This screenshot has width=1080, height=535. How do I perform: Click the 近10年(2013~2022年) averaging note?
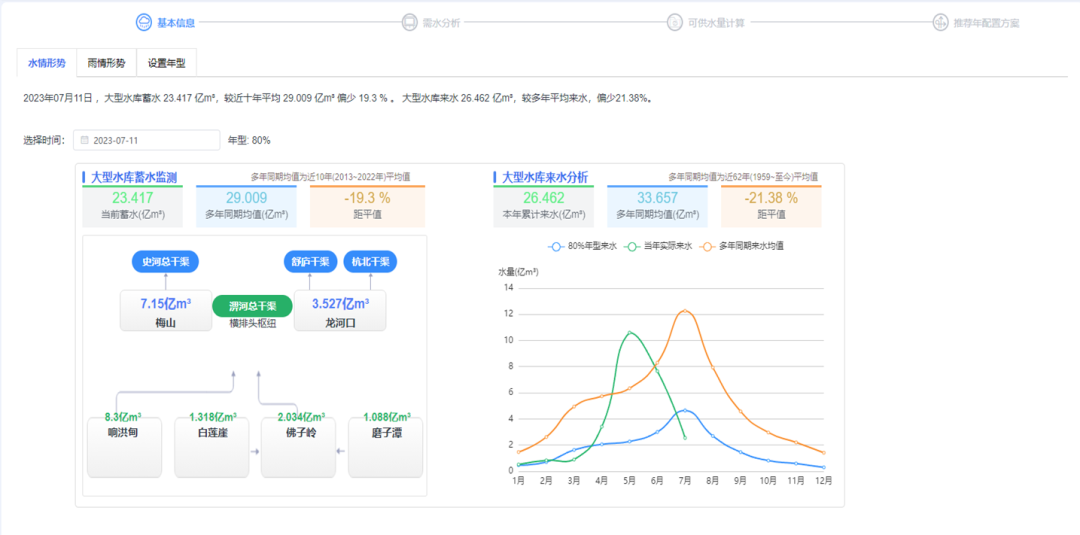[x=331, y=177]
